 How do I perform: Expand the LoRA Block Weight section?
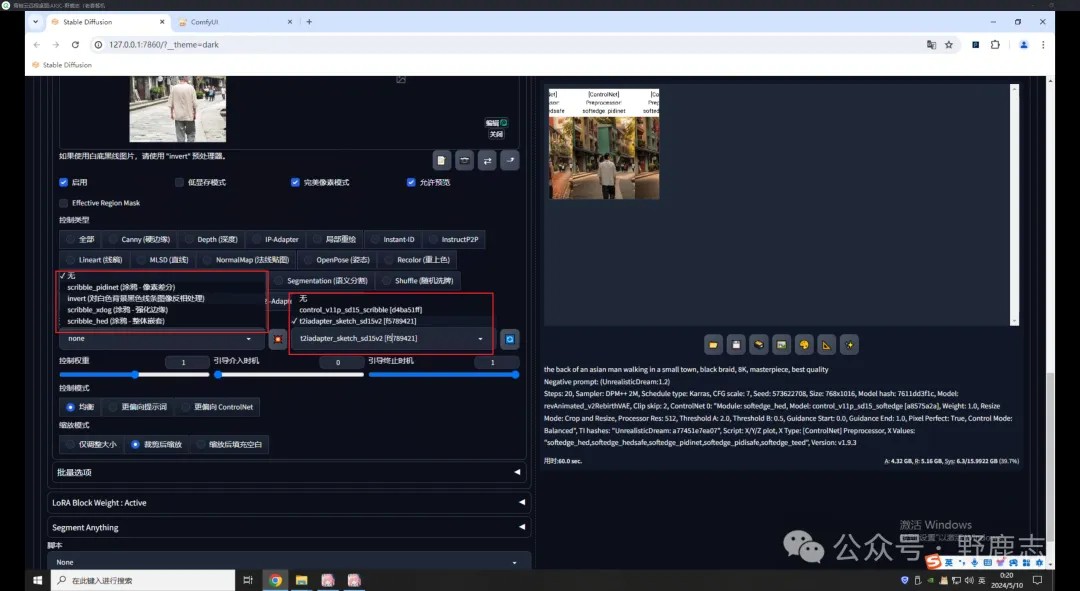[x=288, y=503]
